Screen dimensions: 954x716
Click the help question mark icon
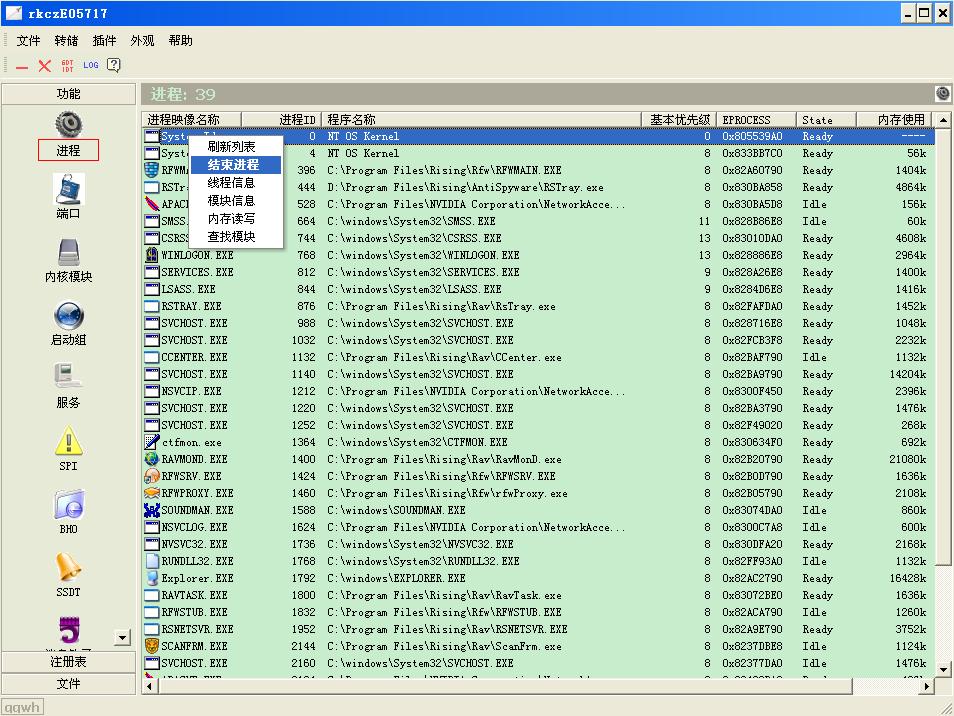(114, 65)
